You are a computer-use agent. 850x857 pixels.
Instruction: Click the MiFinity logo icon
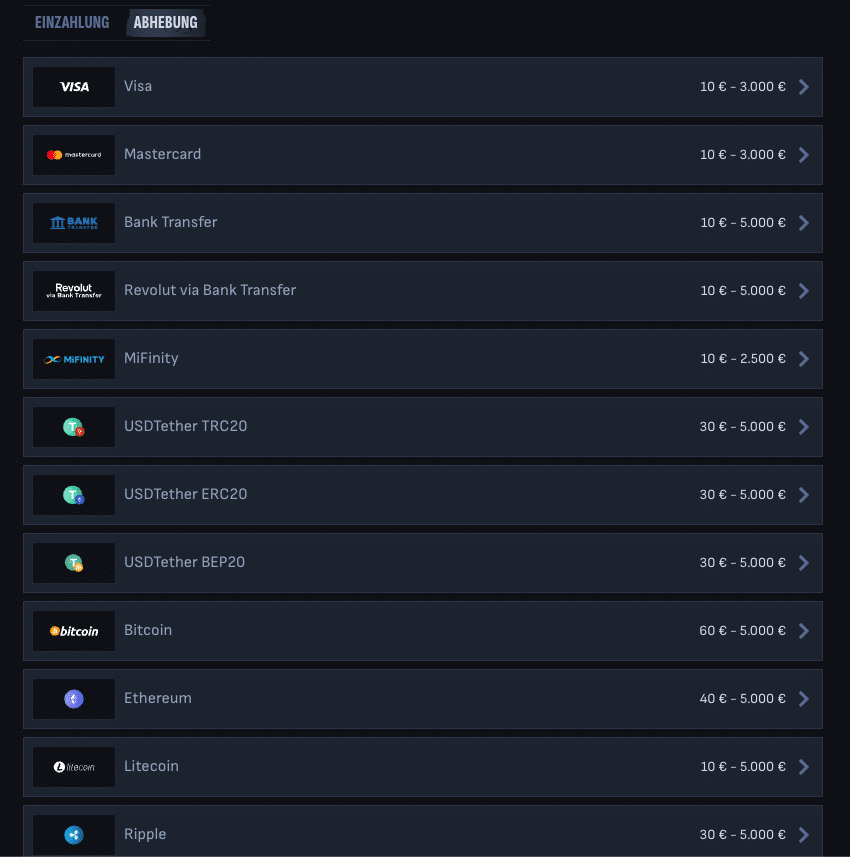point(74,359)
